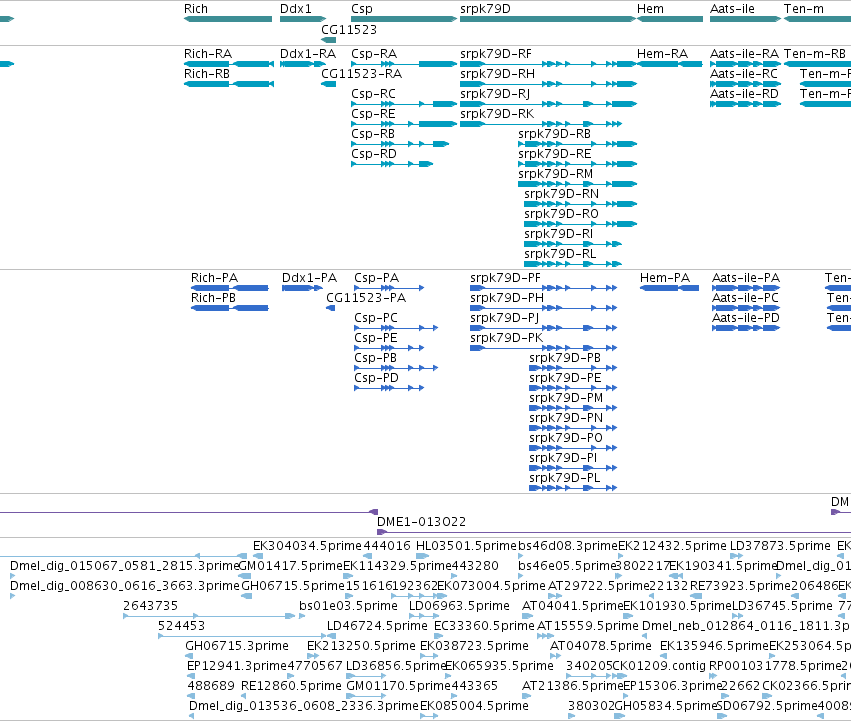Select protein srpk79D-PM

pos(573,408)
